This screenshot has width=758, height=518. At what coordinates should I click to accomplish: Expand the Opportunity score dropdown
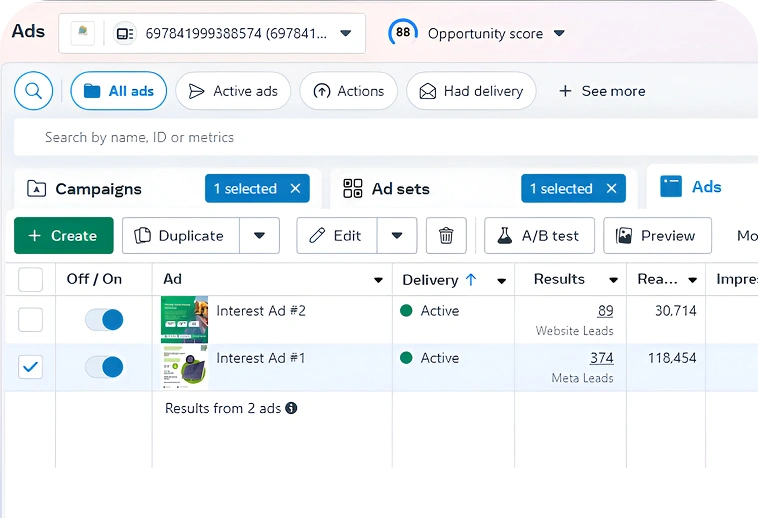(559, 33)
